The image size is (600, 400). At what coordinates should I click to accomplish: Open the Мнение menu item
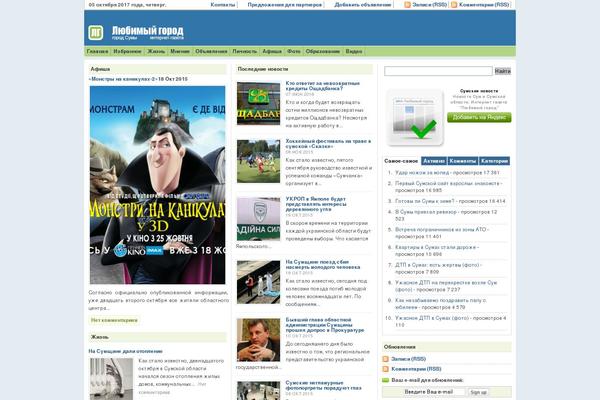(x=180, y=51)
